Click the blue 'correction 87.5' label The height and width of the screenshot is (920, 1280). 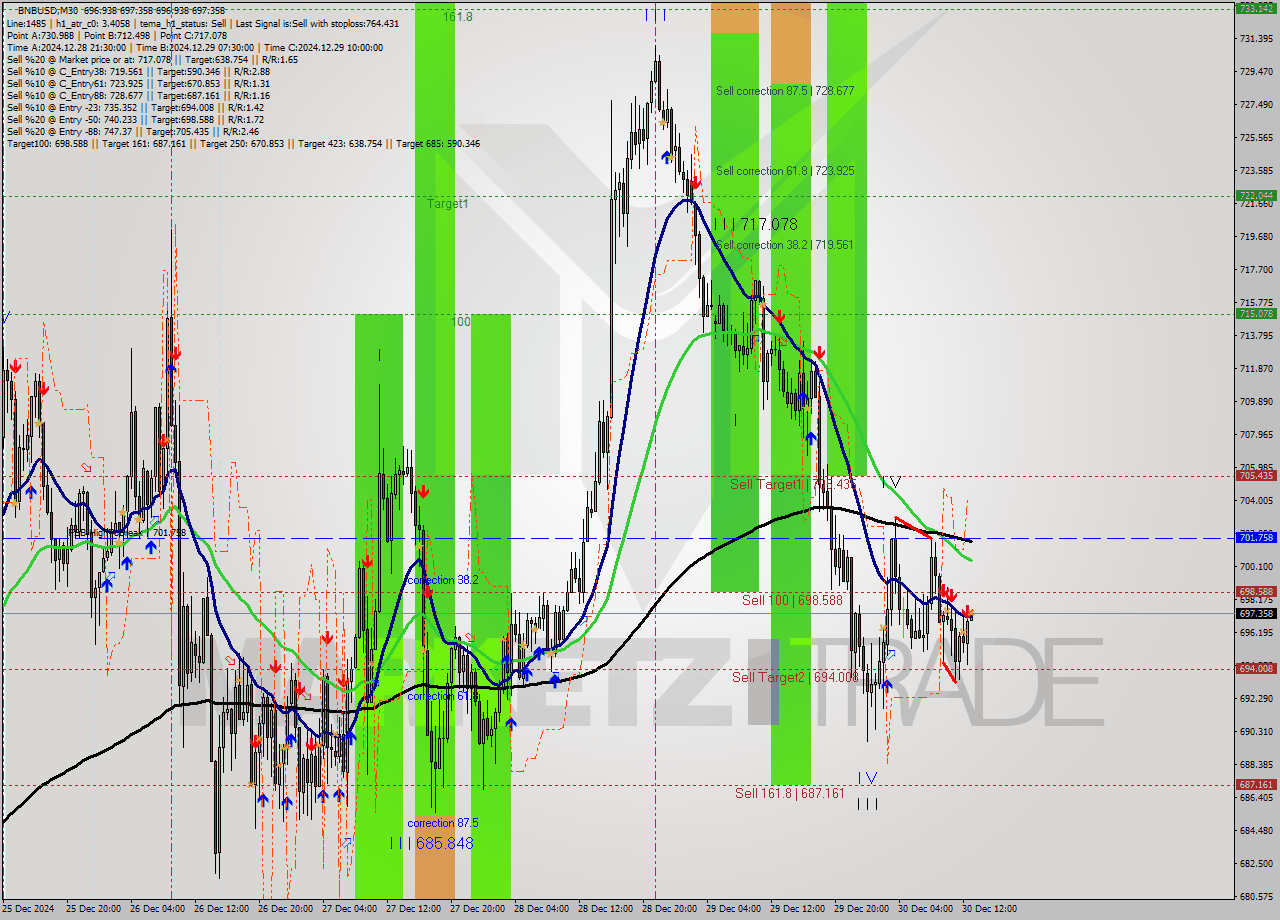[x=443, y=823]
